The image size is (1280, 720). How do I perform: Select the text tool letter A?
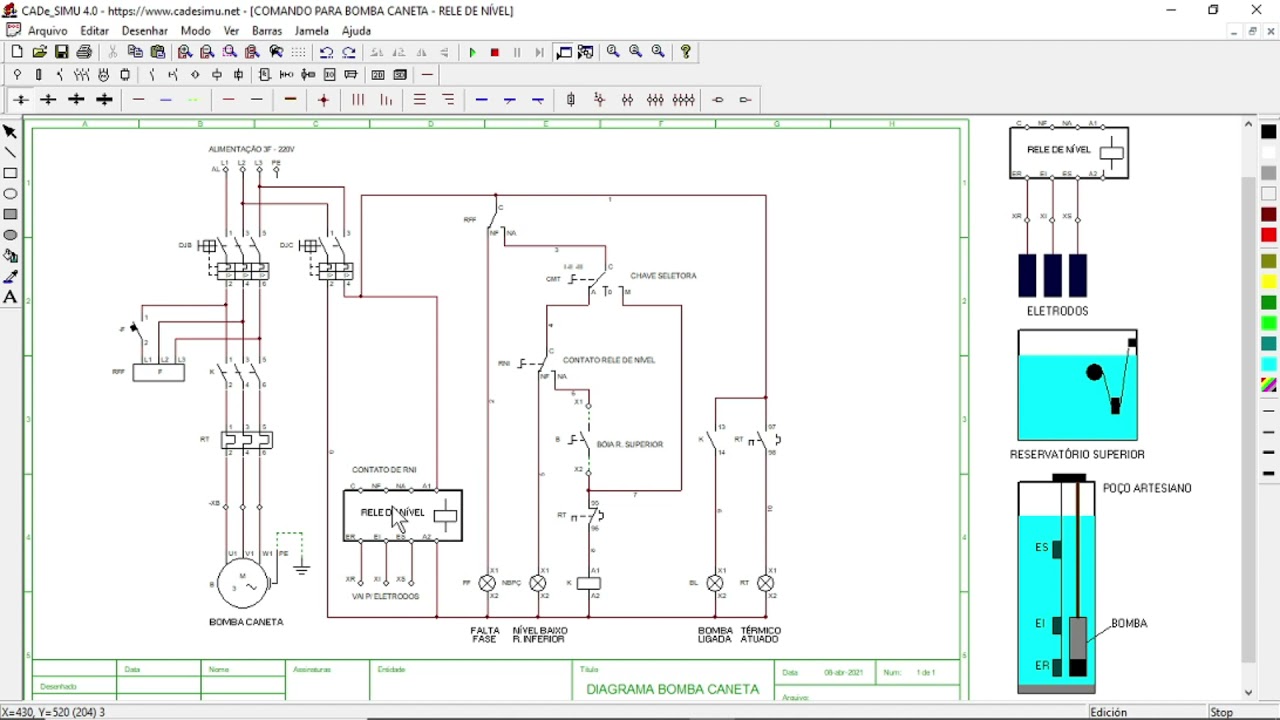coord(11,297)
